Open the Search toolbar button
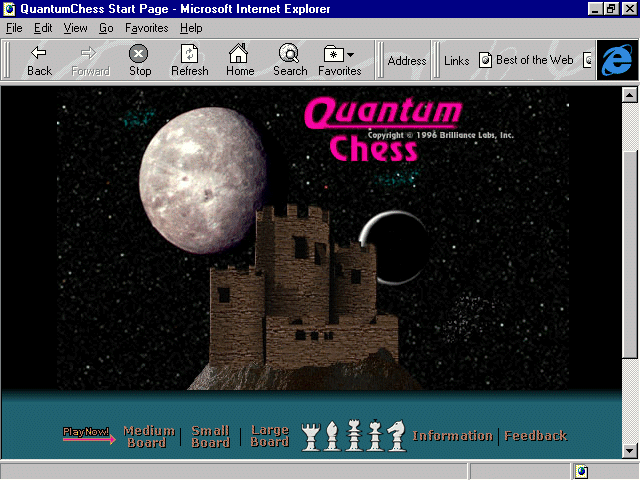640x480 pixels. point(290,60)
